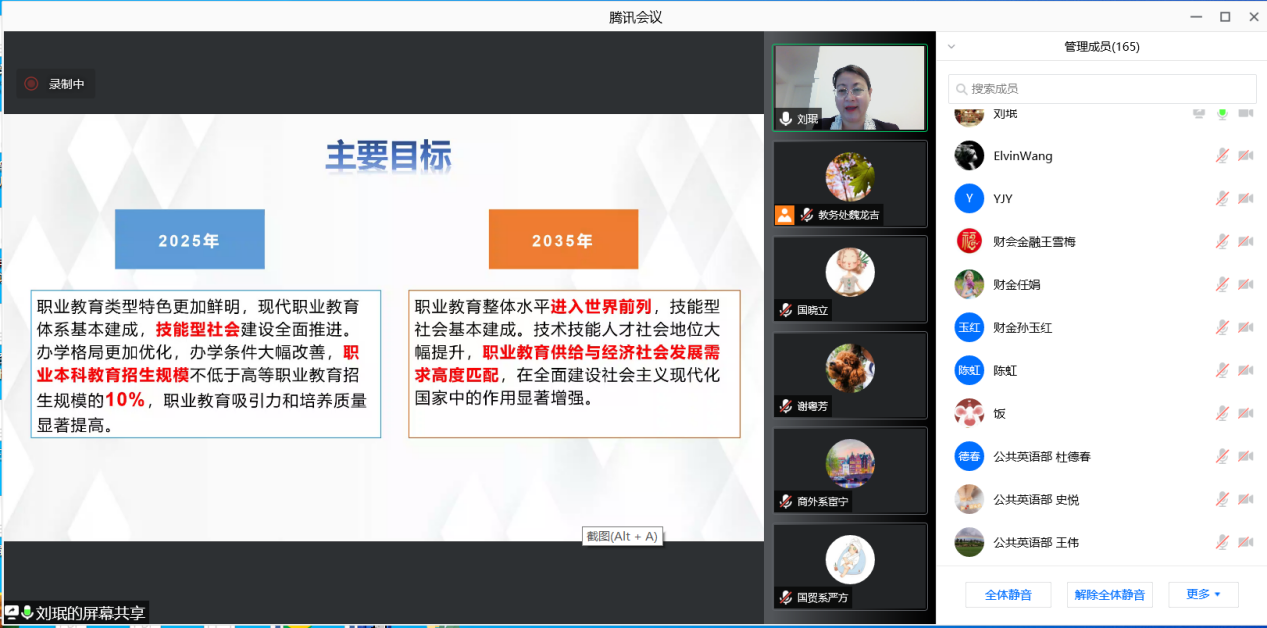The image size is (1267, 628).
Task: Collapse the 管理成员 panel with the chevron
Action: coord(951,46)
